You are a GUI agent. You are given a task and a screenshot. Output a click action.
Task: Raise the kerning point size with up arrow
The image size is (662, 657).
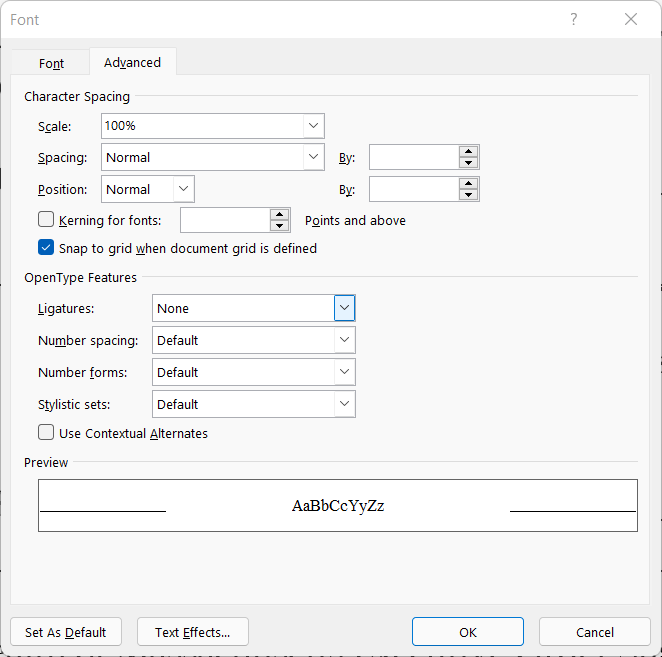tap(279, 214)
